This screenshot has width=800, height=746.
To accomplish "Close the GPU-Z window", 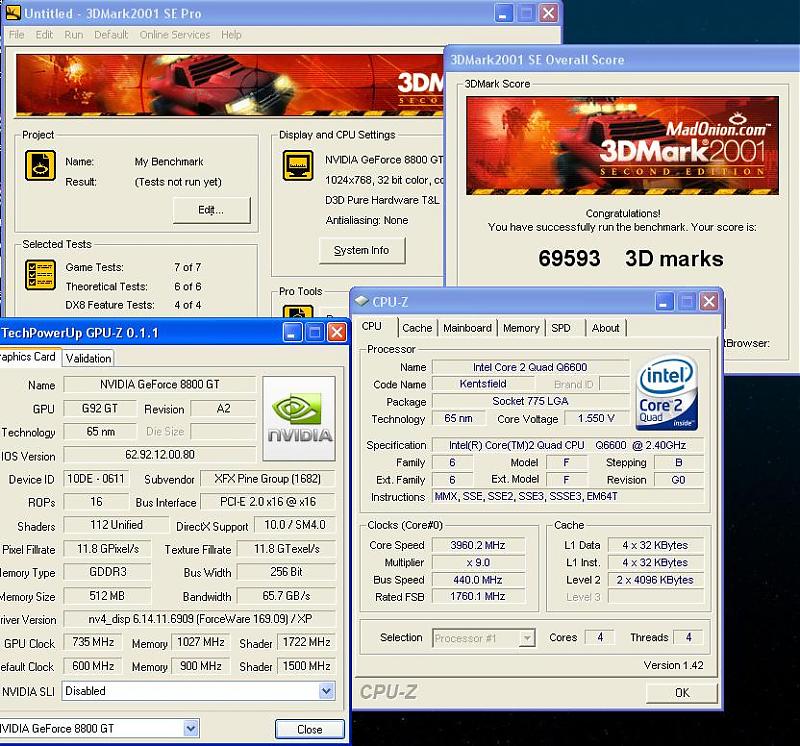I will [x=337, y=333].
